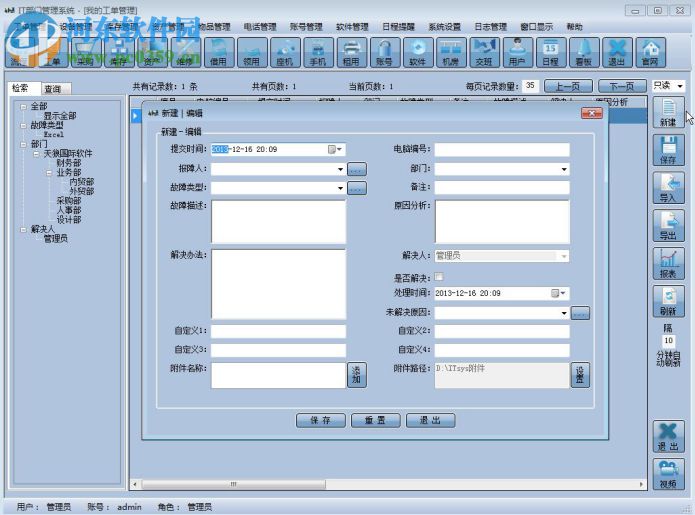Image resolution: width=695 pixels, height=515 pixels.
Task: Open the 领用 requisition toolbar icon
Action: click(251, 53)
